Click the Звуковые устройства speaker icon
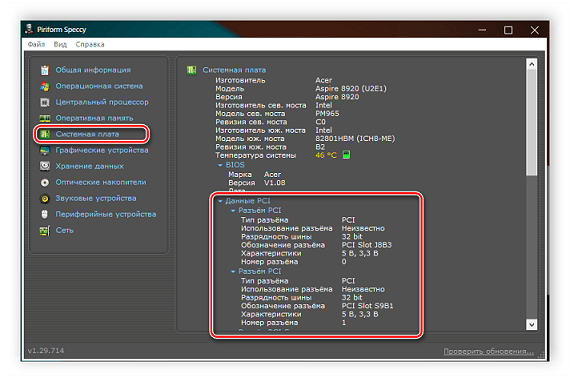 45,198
